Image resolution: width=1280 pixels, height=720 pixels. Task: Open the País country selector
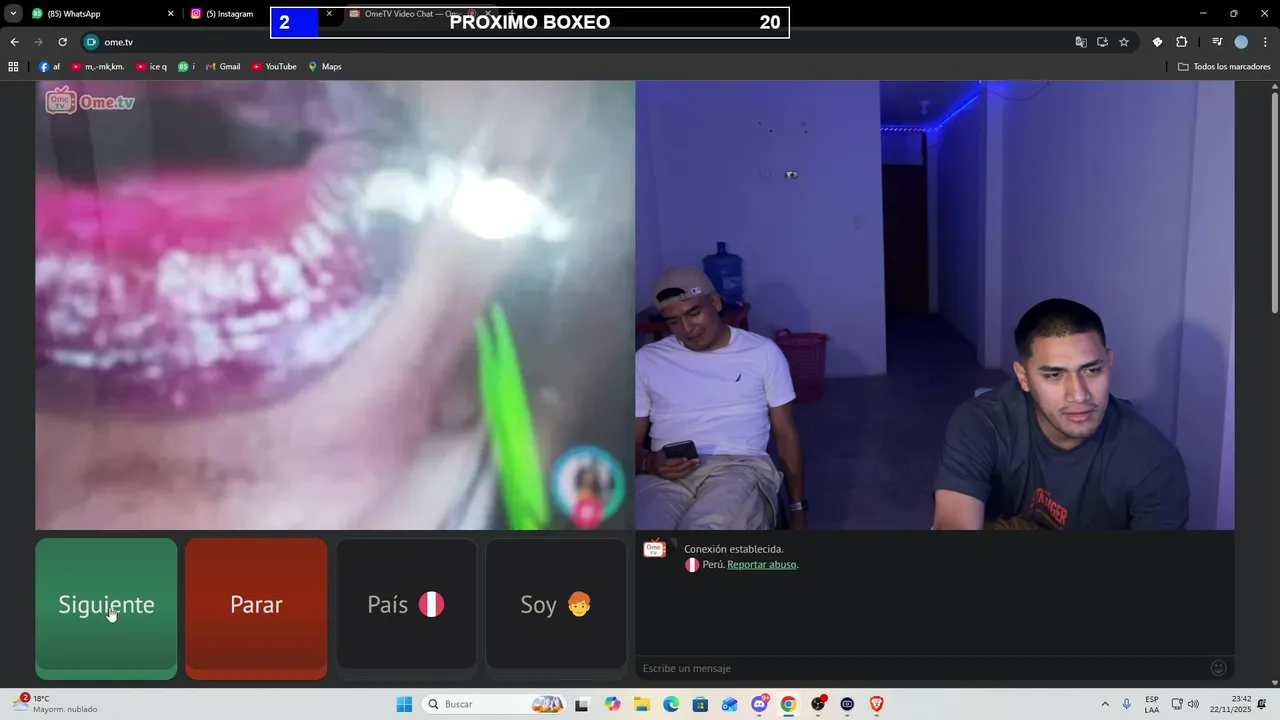(x=406, y=604)
